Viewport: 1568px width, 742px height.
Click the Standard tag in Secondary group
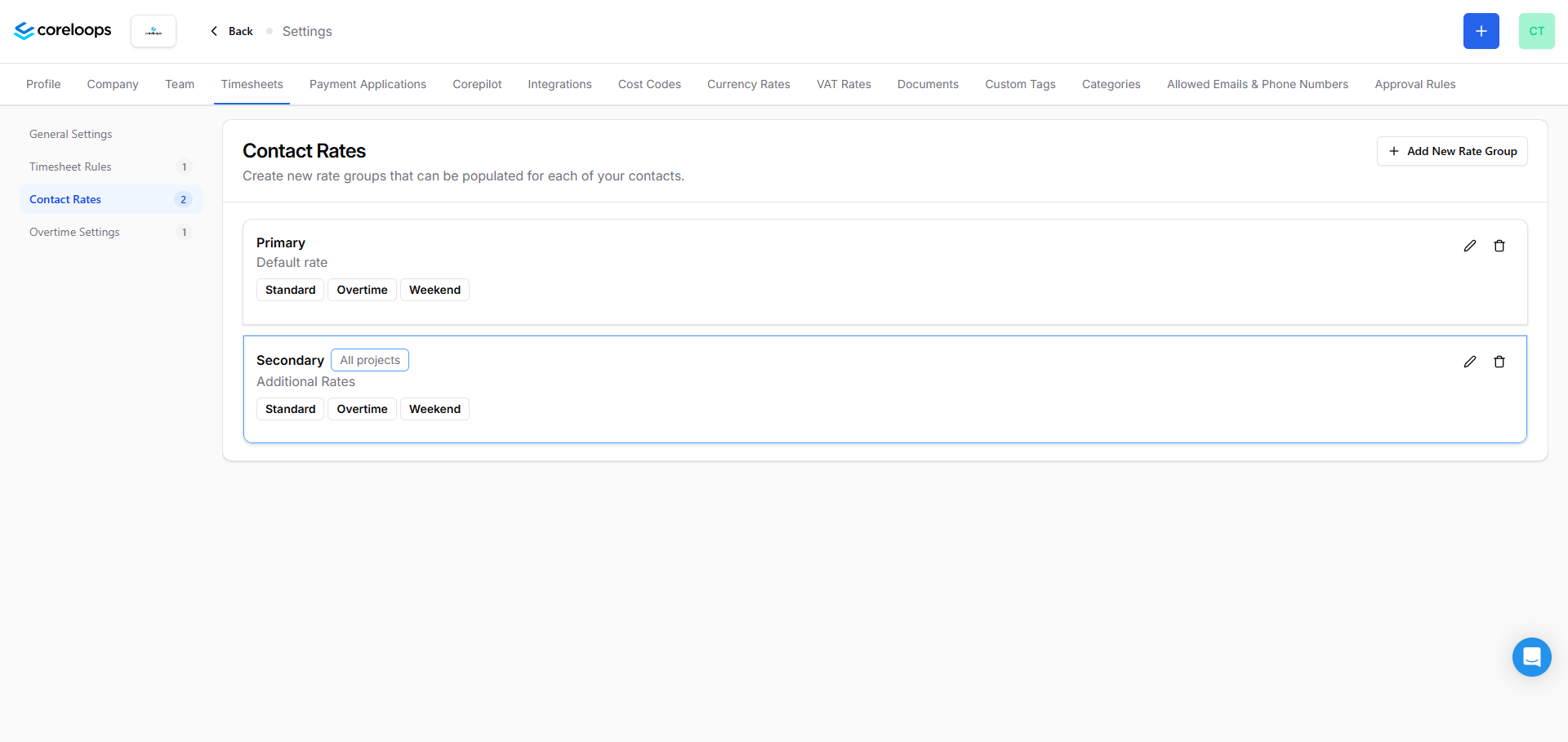pyautogui.click(x=290, y=409)
